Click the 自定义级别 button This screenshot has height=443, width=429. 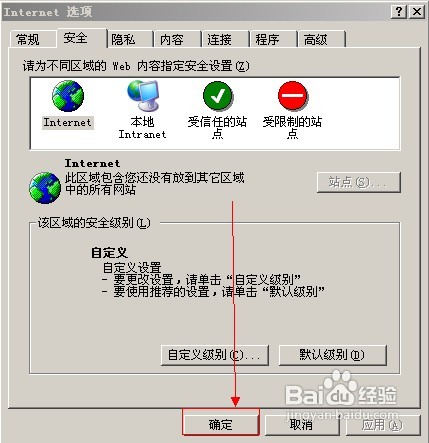(x=215, y=355)
